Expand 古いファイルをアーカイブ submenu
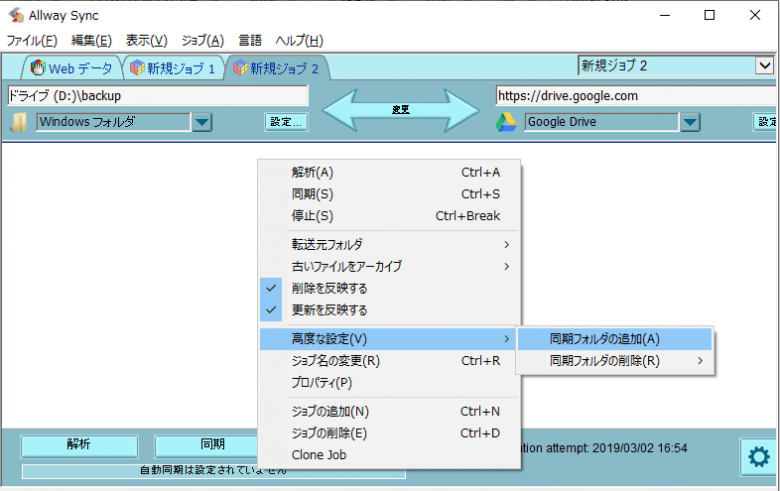This screenshot has height=491, width=780. pyautogui.click(x=390, y=266)
